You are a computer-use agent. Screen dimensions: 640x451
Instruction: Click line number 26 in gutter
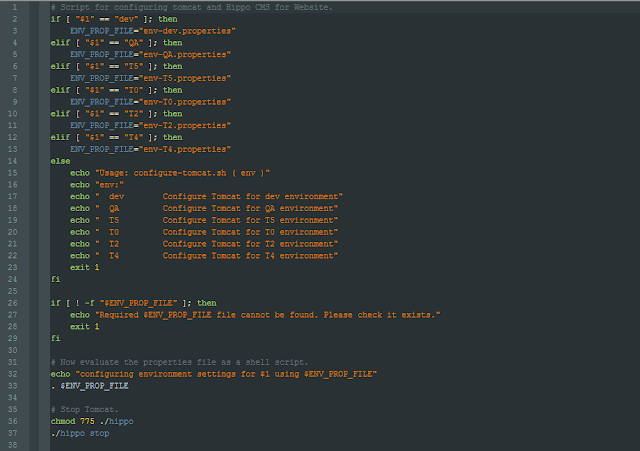tap(13, 303)
